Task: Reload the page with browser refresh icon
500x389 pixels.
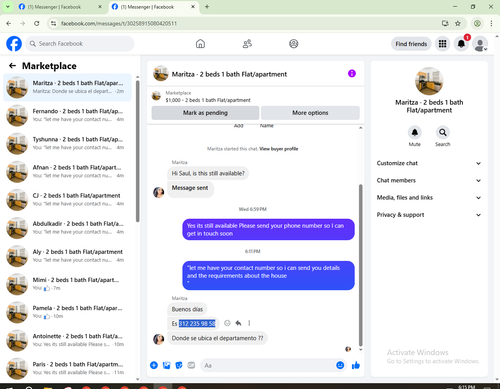Action: click(37, 23)
